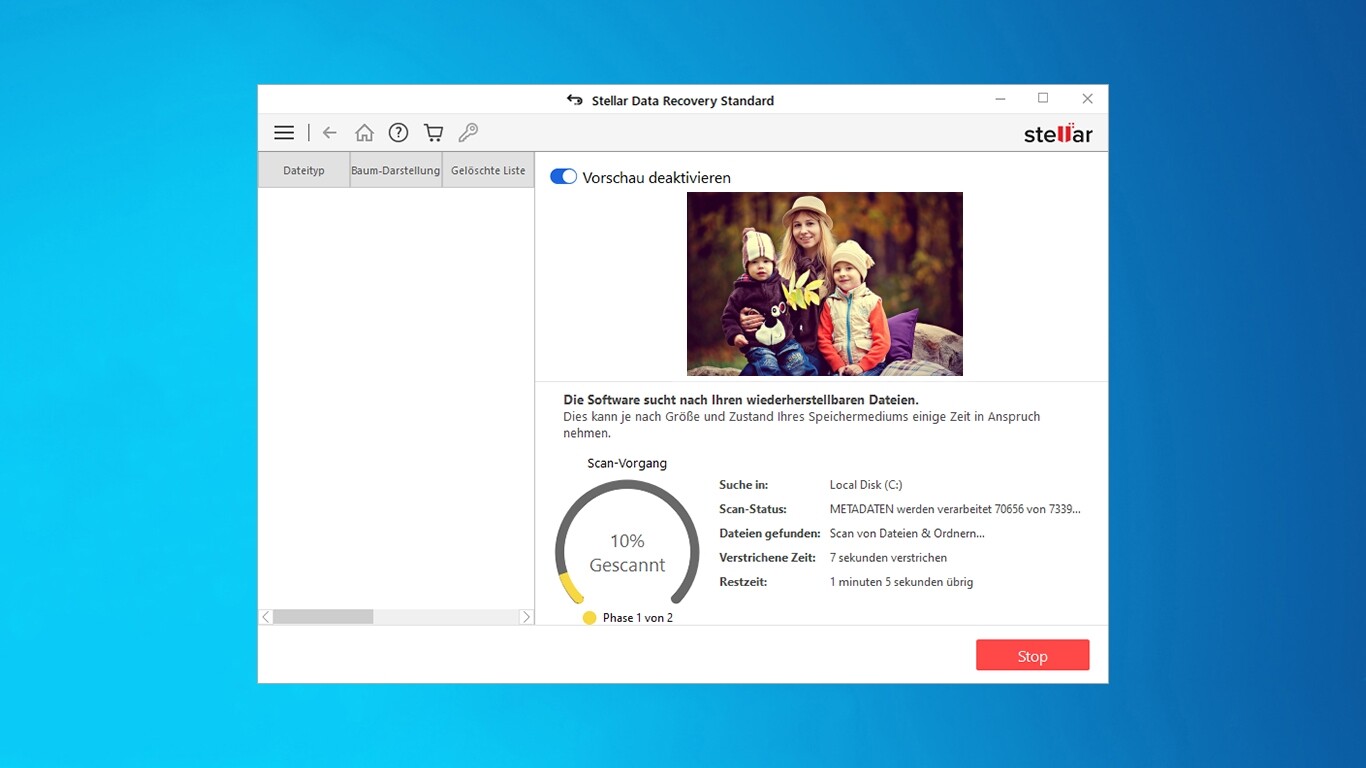
Task: Click the 'Suche in:' label
Action: point(742,485)
